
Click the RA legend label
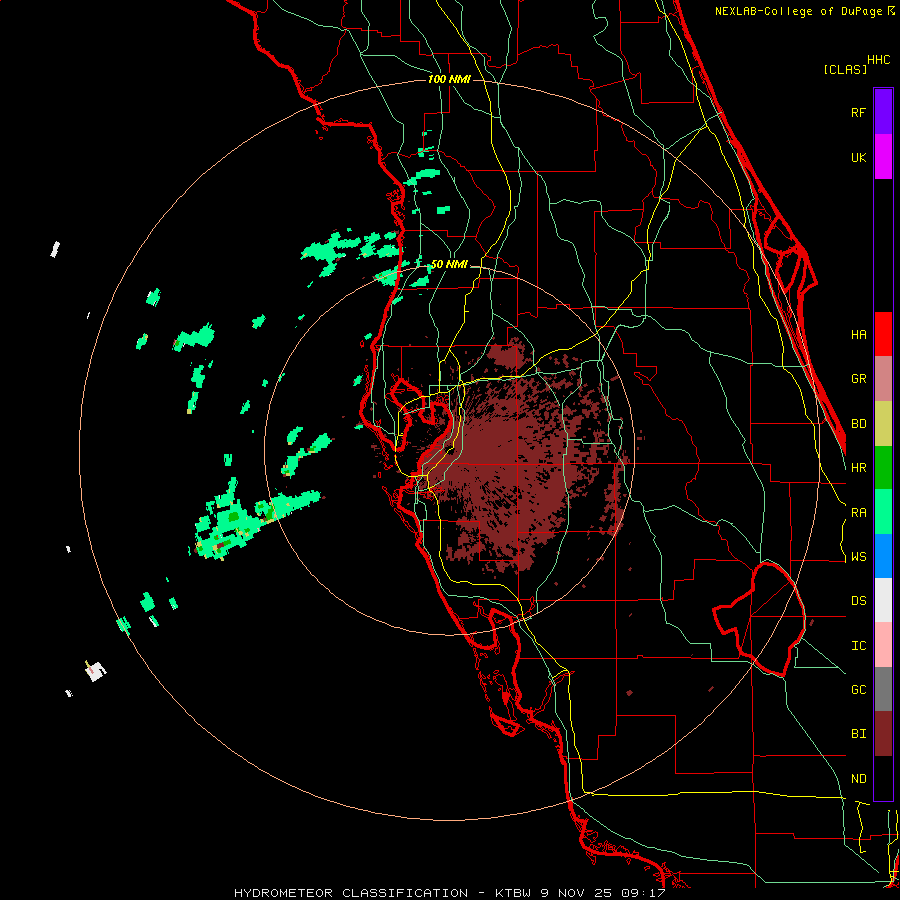click(x=858, y=513)
